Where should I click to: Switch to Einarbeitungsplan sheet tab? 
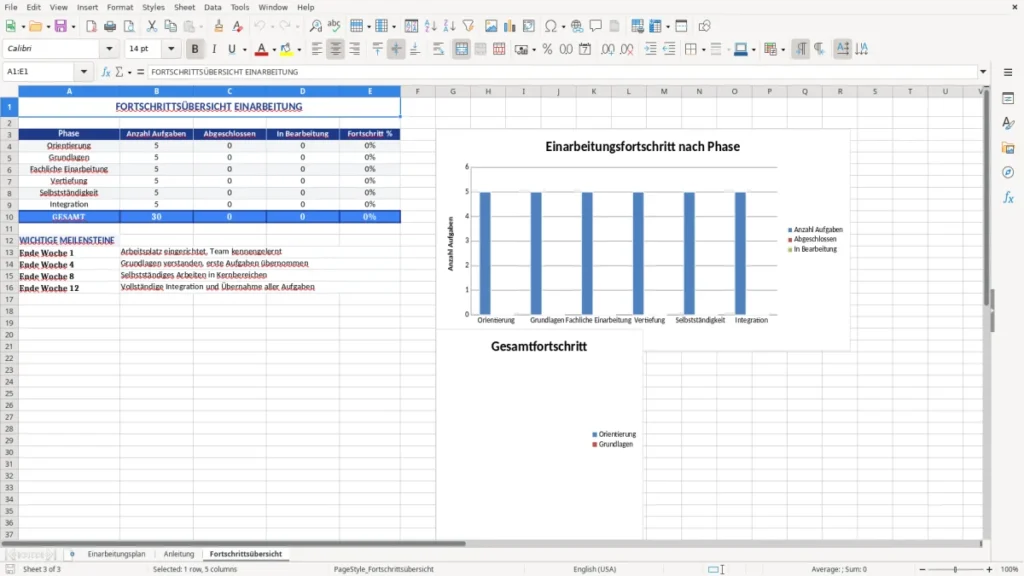pyautogui.click(x=116, y=554)
